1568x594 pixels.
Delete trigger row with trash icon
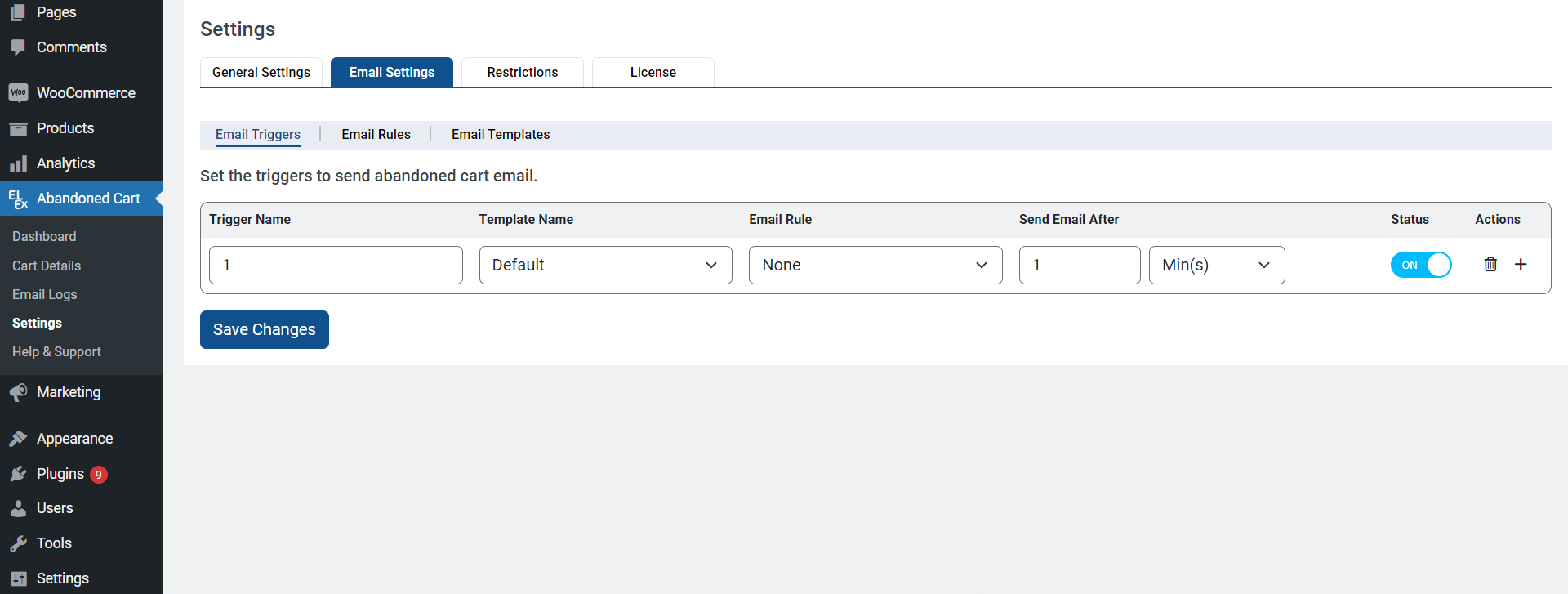click(x=1490, y=264)
